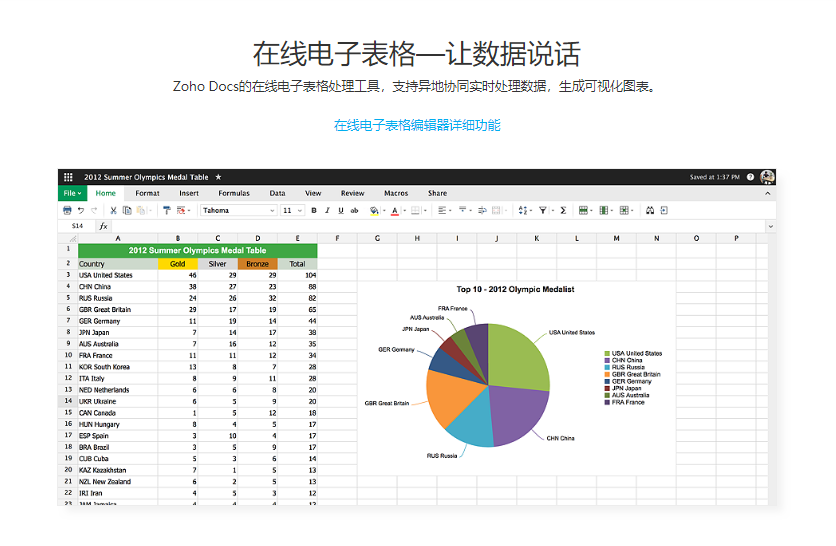Click the Find binoculars icon
Viewport: 836px width, 546px height.
coord(650,211)
